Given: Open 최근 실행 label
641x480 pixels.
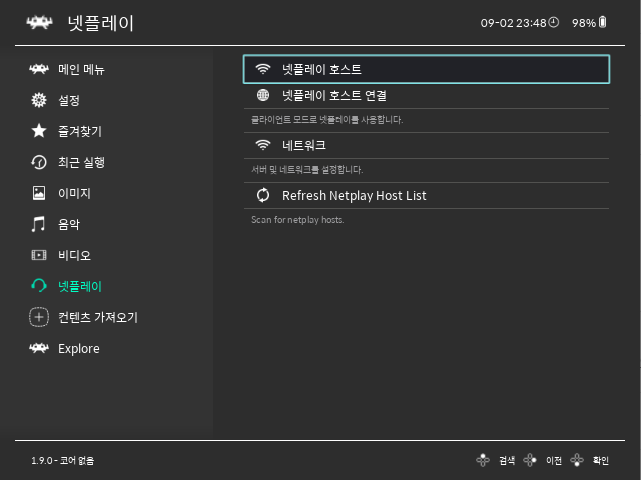Looking at the screenshot, I should pos(81,162).
